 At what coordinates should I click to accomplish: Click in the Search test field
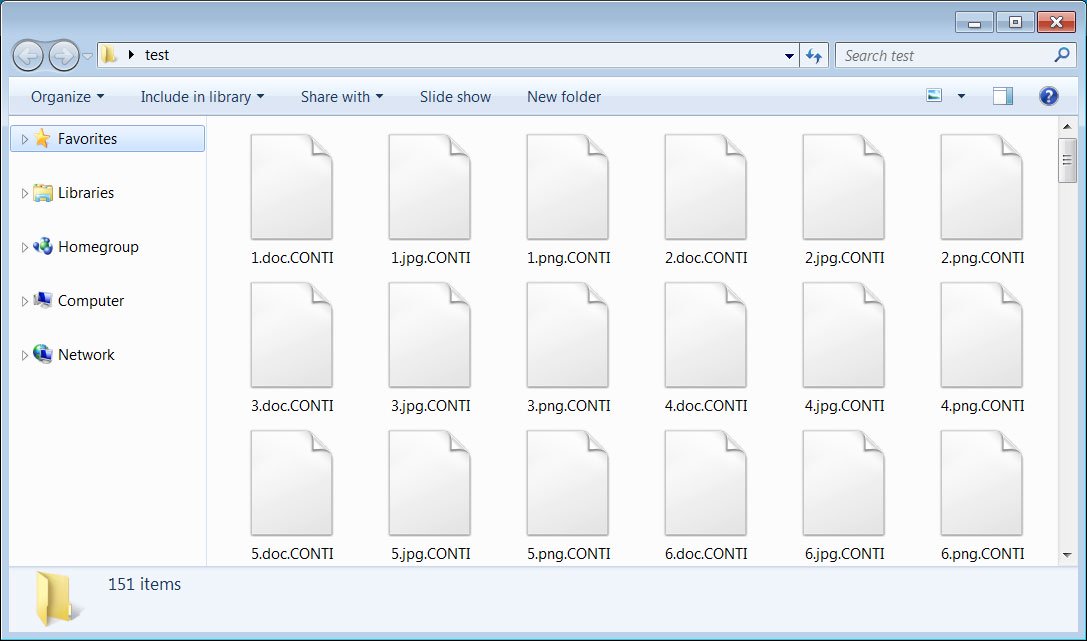[940, 56]
